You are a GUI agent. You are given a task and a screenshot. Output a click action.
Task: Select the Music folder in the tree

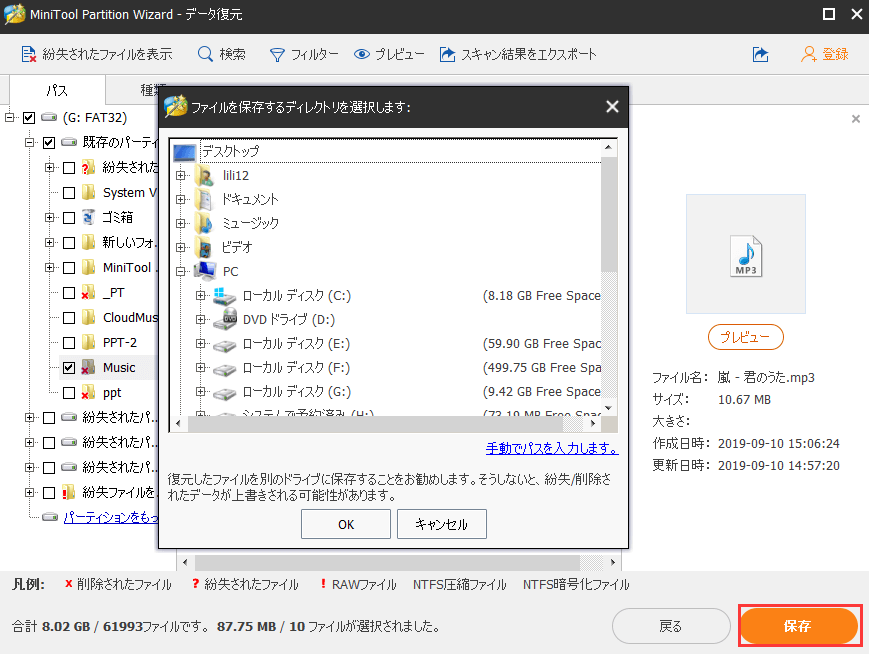(119, 367)
